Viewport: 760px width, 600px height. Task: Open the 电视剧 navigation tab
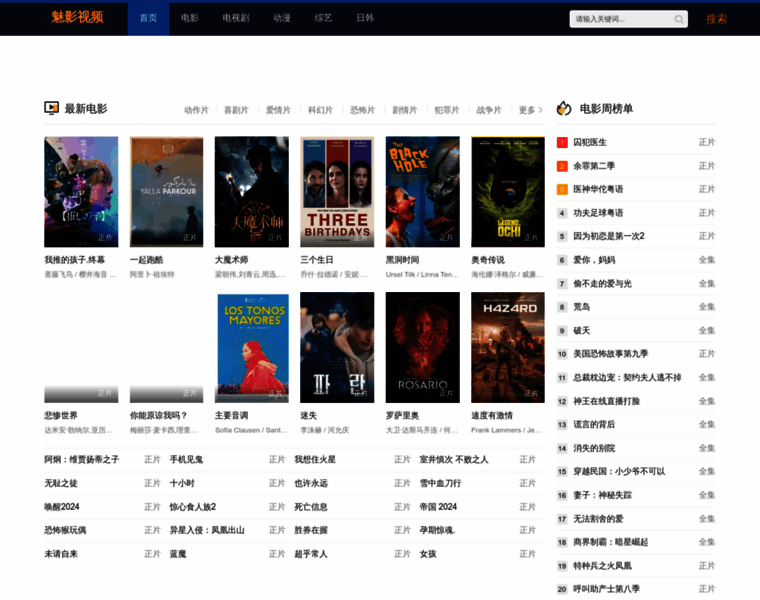(236, 18)
